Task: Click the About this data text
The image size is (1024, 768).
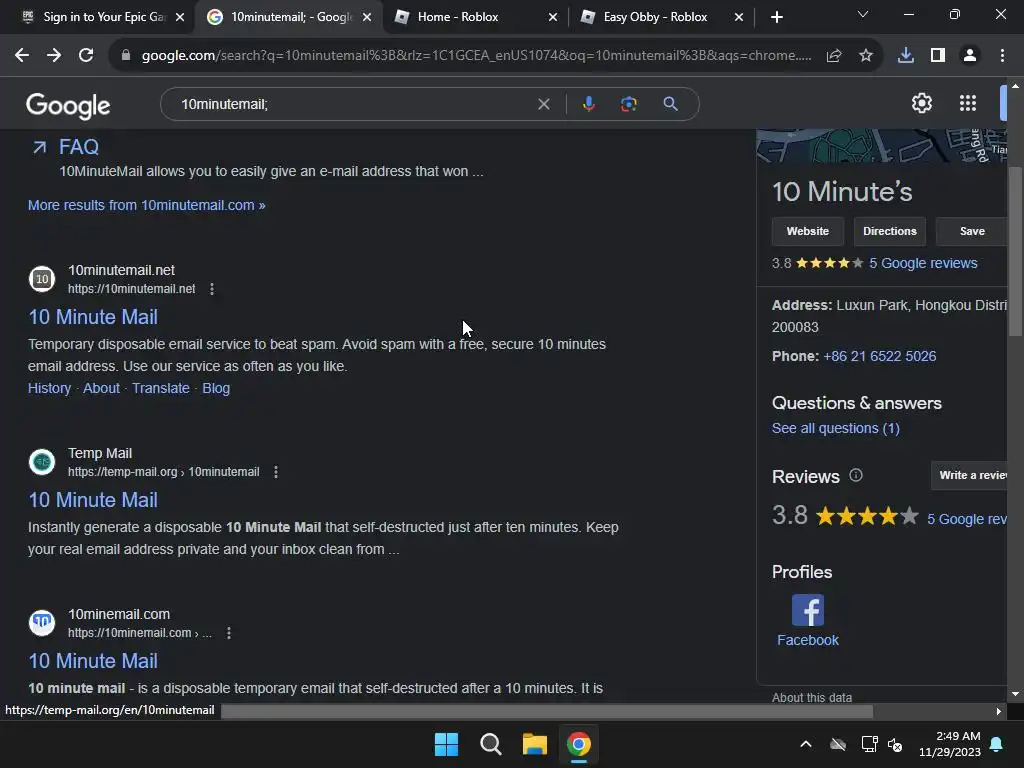Action: tap(812, 697)
